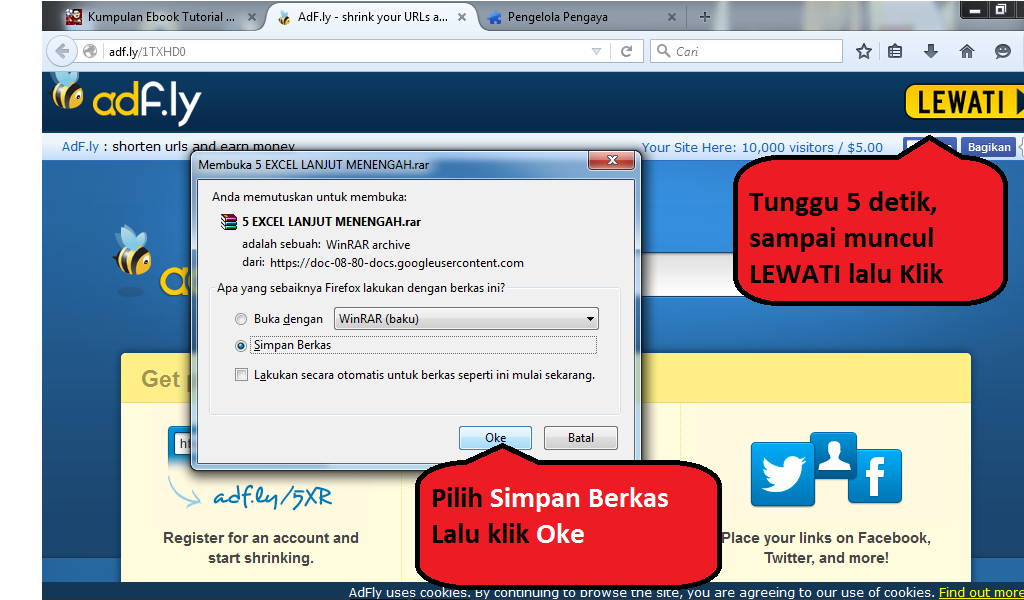
Task: Open the smiley chat icon
Action: click(1002, 51)
